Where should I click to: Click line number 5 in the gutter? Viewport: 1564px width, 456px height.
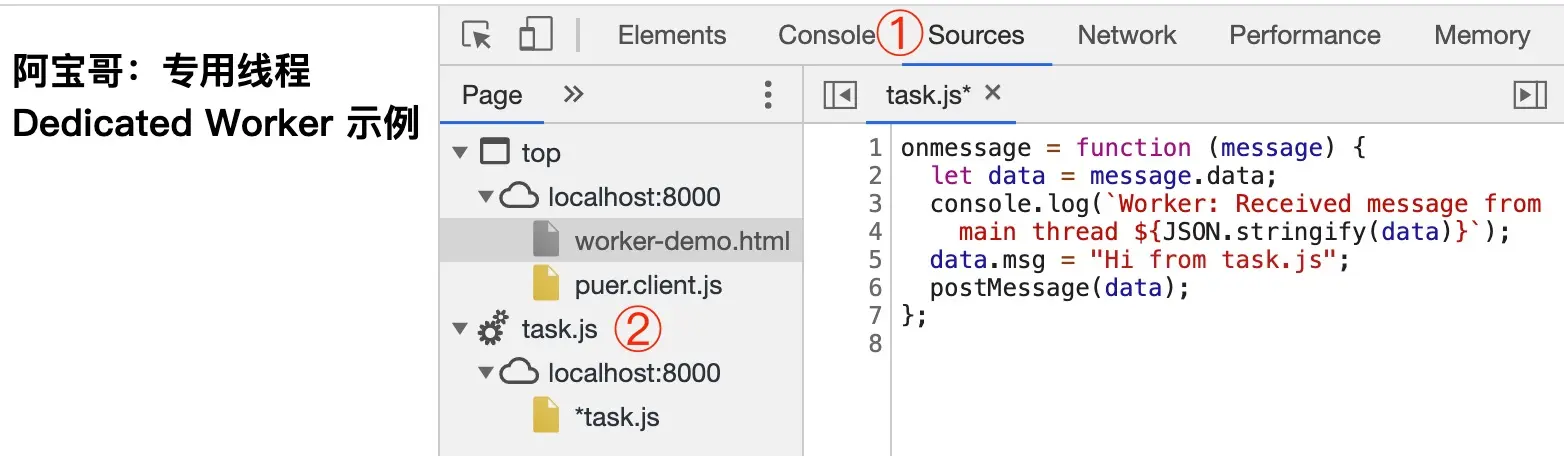[875, 260]
